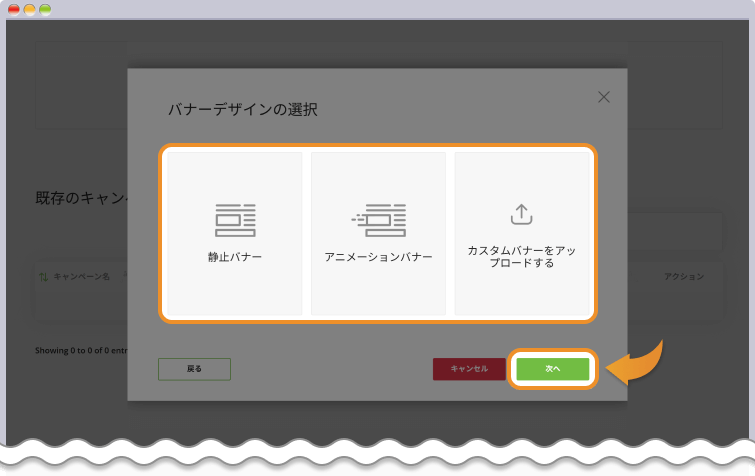Click the green macOS maximize button
This screenshot has width=755, height=476.
tap(45, 9)
